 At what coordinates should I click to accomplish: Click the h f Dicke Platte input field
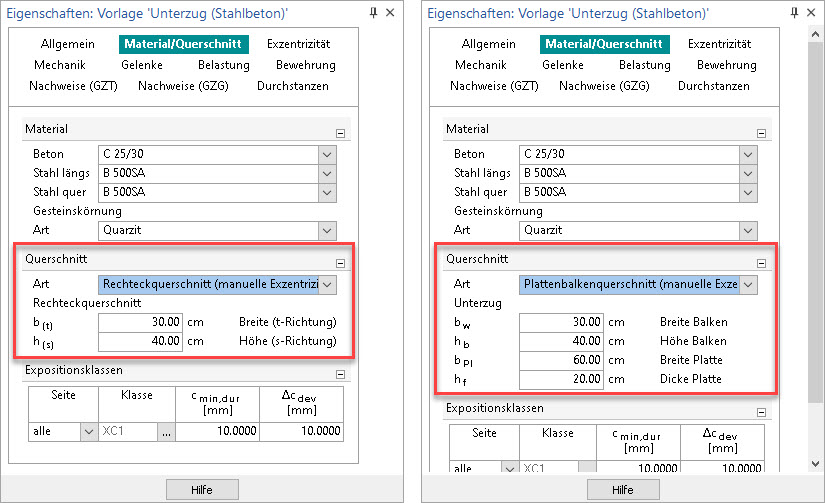tap(561, 379)
